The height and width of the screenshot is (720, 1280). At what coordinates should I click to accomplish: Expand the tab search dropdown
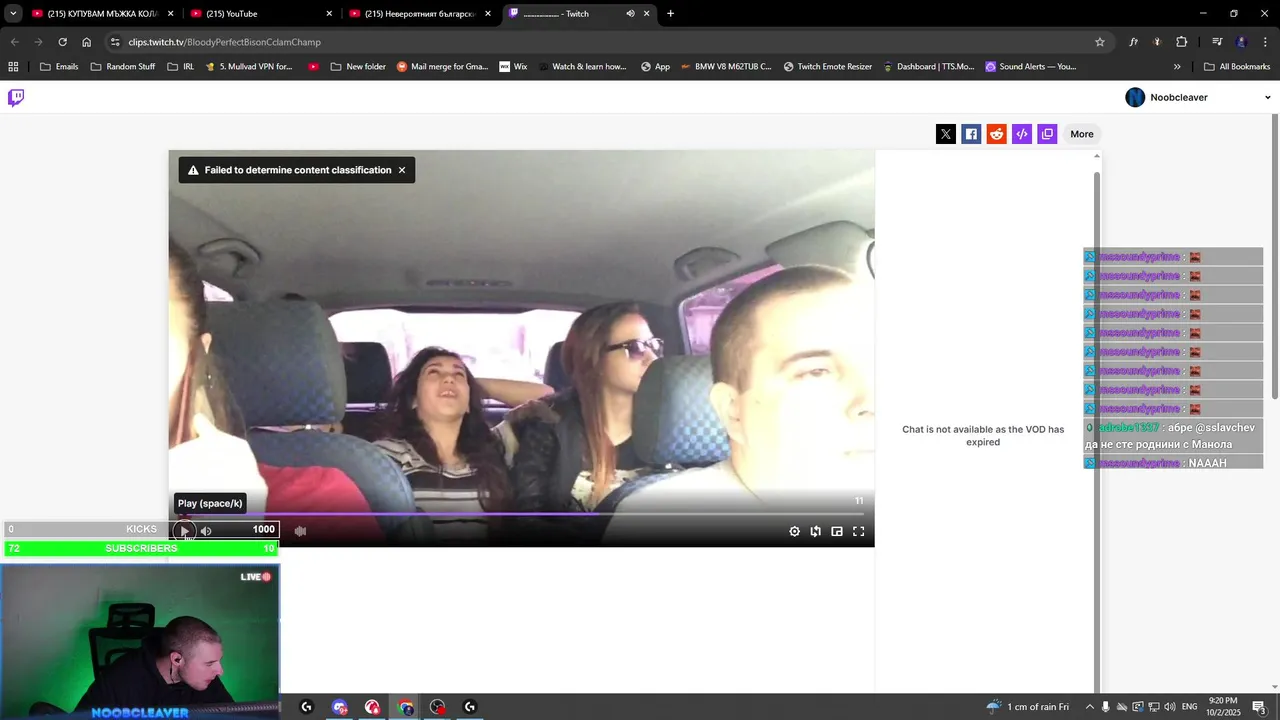pos(13,14)
